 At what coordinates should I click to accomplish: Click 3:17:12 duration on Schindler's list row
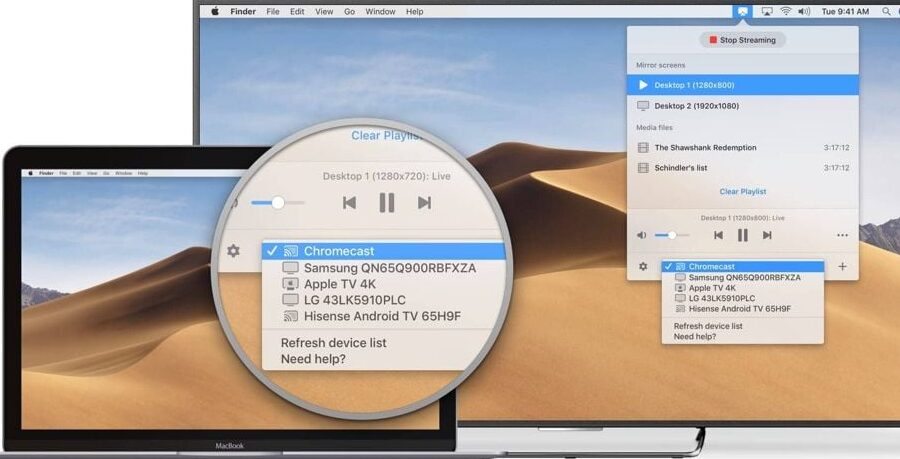836,168
